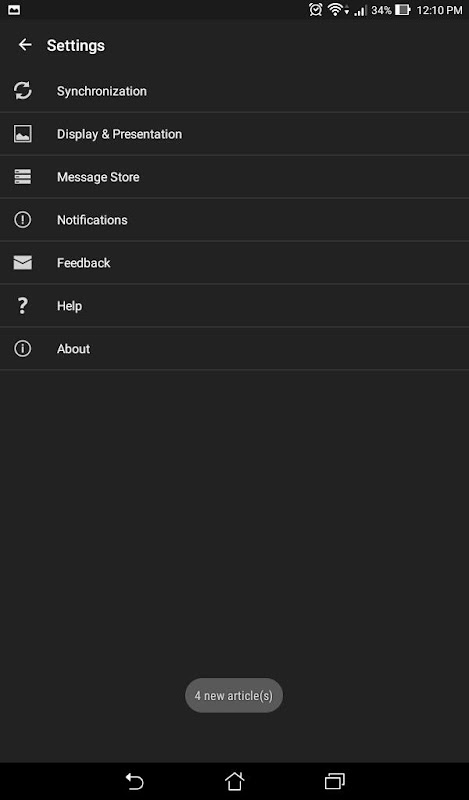The width and height of the screenshot is (469, 800).
Task: Open Display & Presentation settings
Action: coord(234,134)
